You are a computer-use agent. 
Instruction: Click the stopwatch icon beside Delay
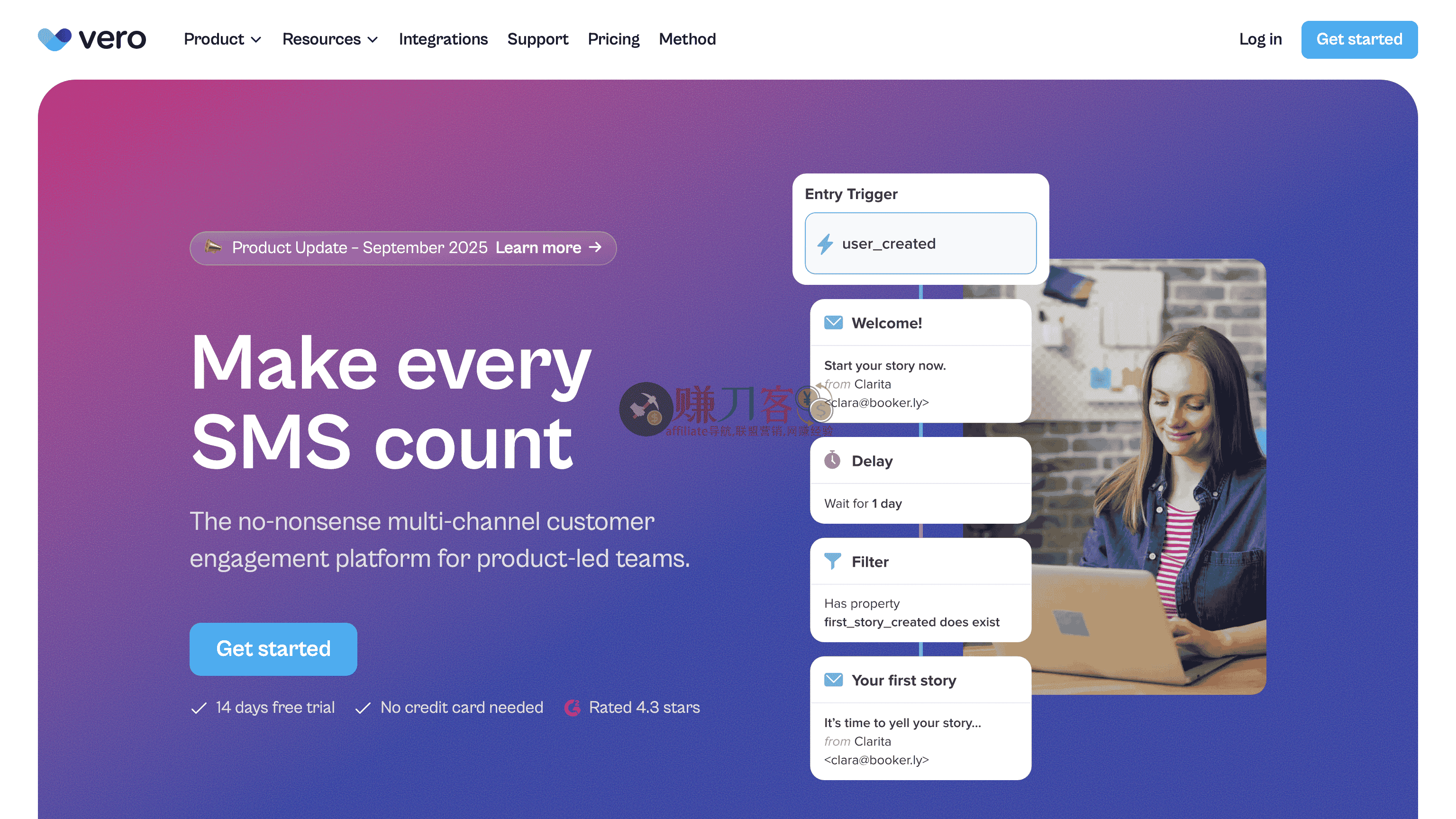pyautogui.click(x=832, y=460)
